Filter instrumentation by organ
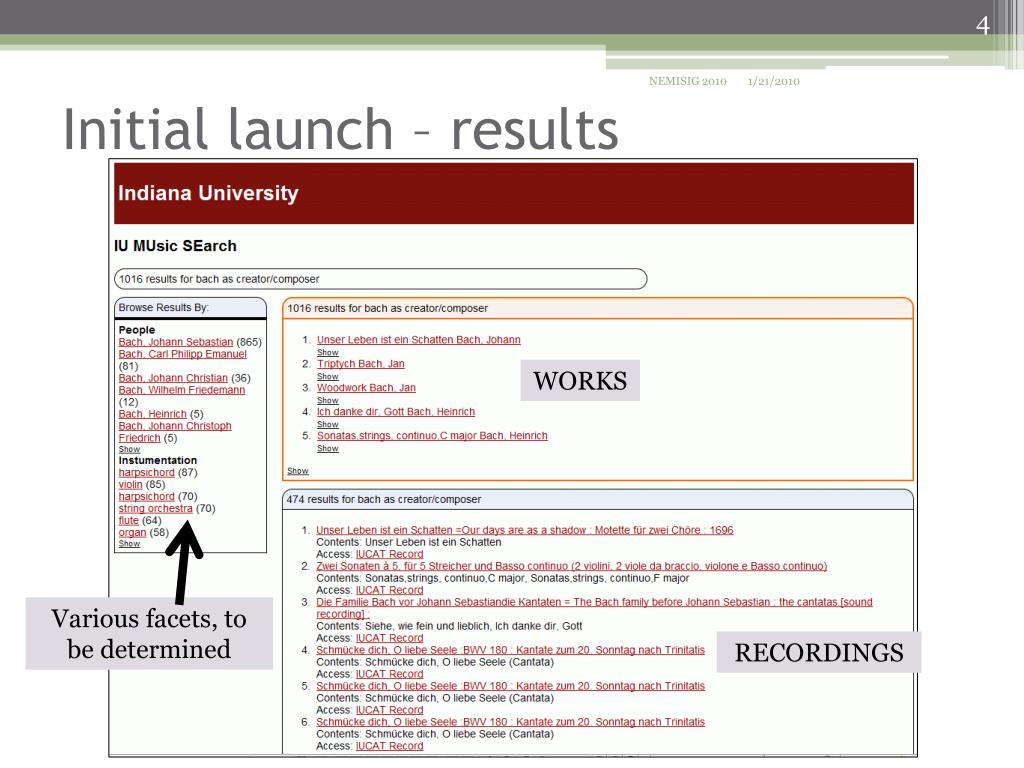 click(132, 532)
